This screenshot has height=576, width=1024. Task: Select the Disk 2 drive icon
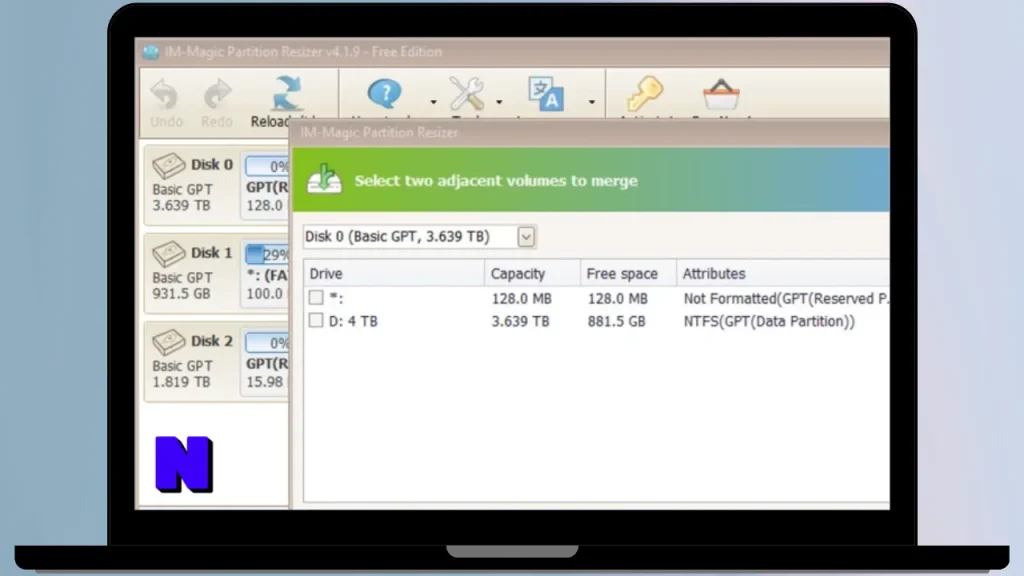[168, 342]
